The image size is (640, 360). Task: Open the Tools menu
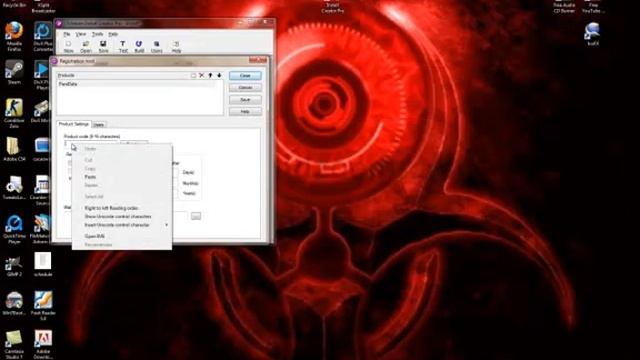tap(97, 34)
